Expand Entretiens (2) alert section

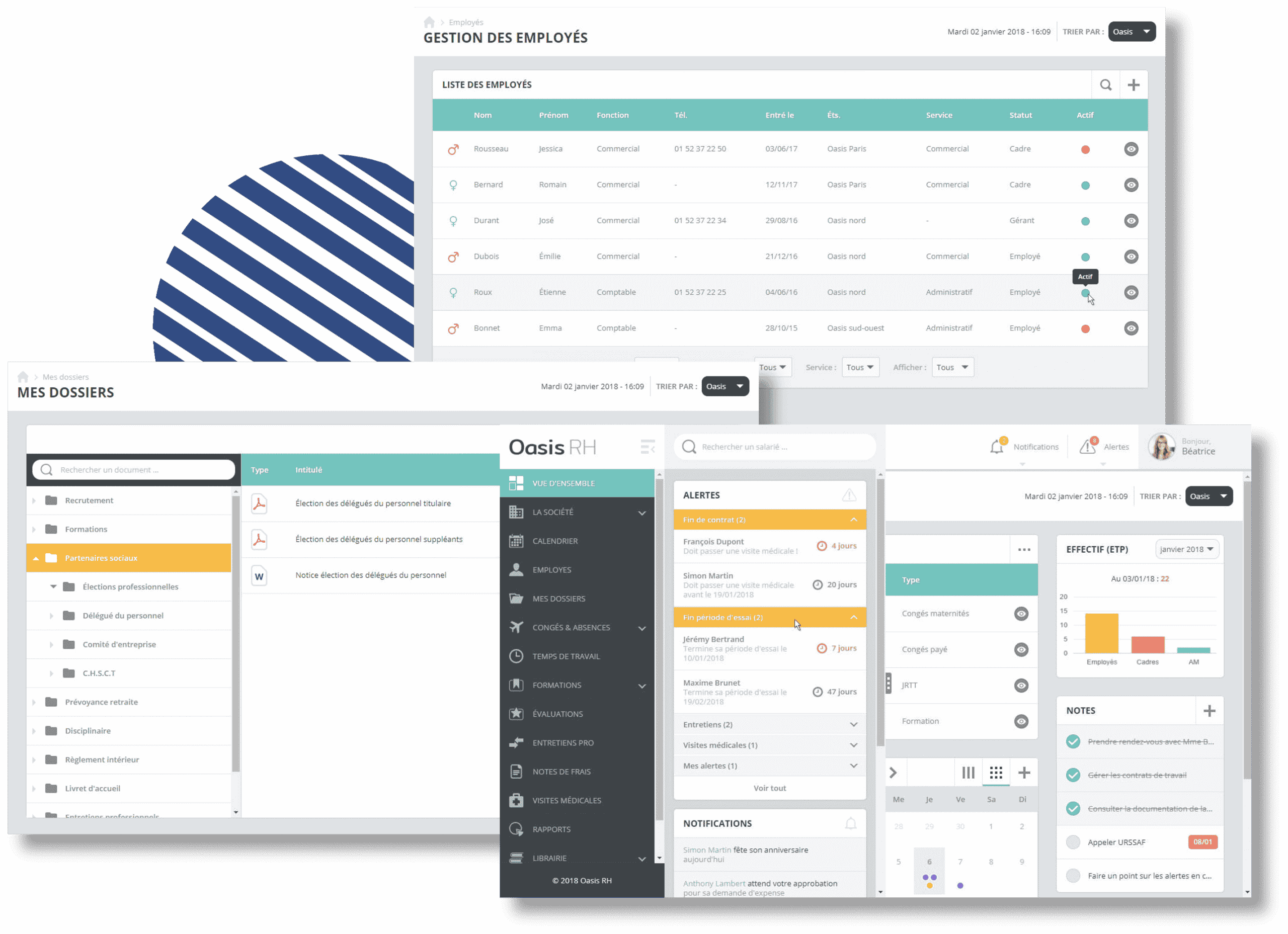[769, 725]
